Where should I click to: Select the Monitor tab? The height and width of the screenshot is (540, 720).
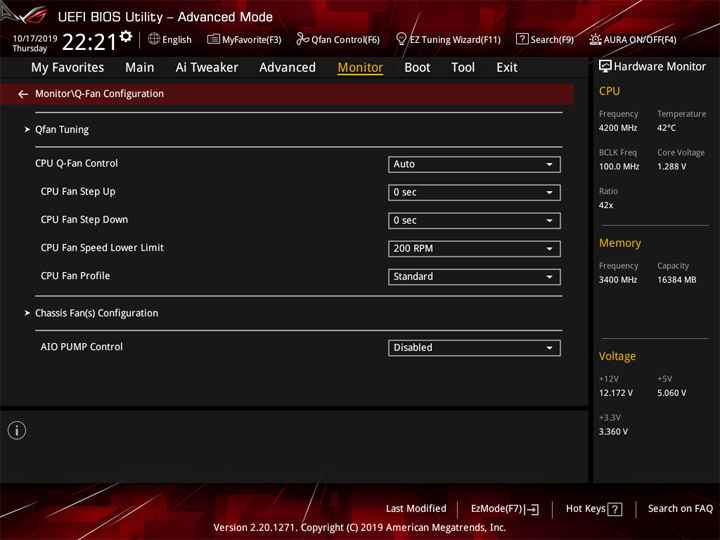click(360, 68)
